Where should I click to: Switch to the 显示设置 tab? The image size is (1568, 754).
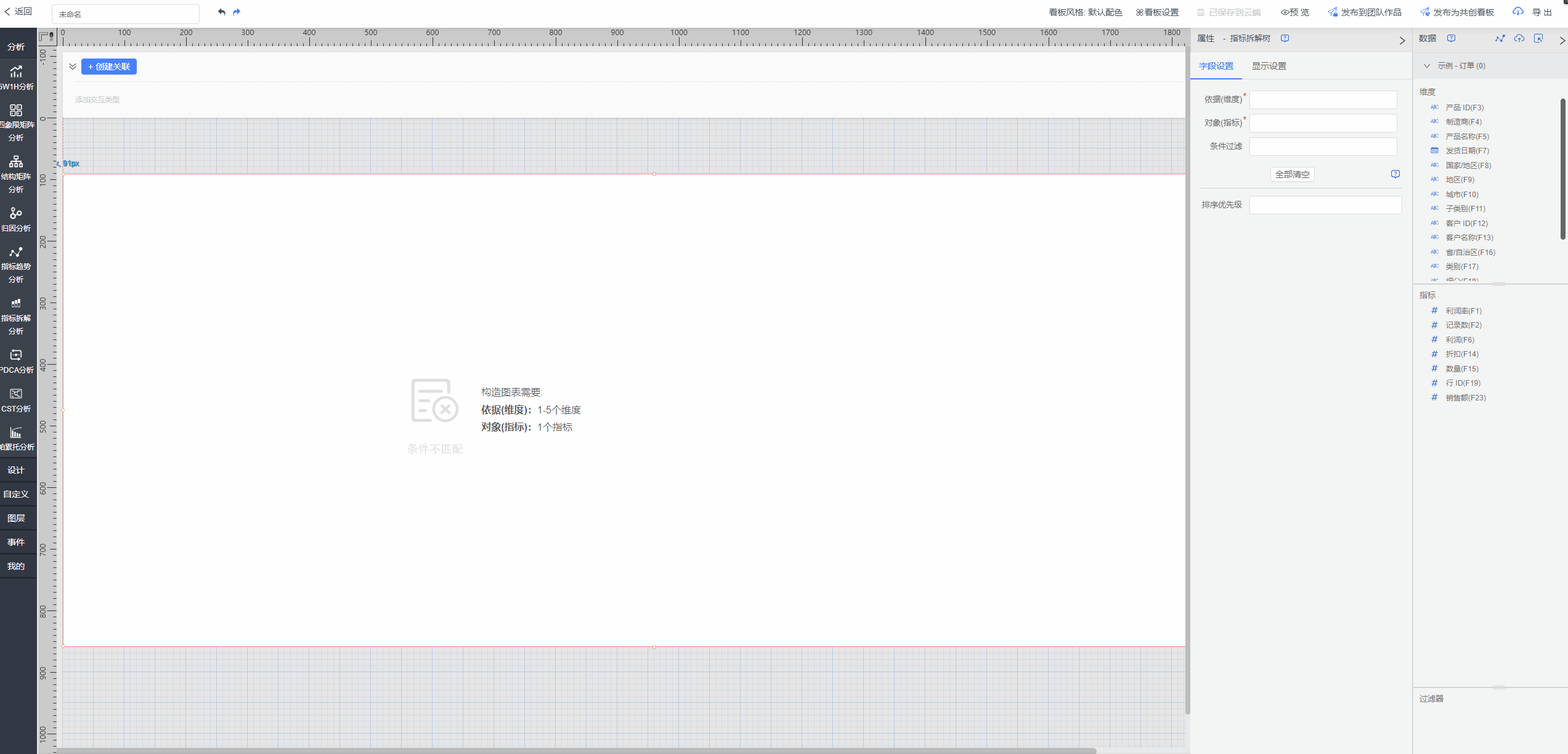pyautogui.click(x=1269, y=66)
